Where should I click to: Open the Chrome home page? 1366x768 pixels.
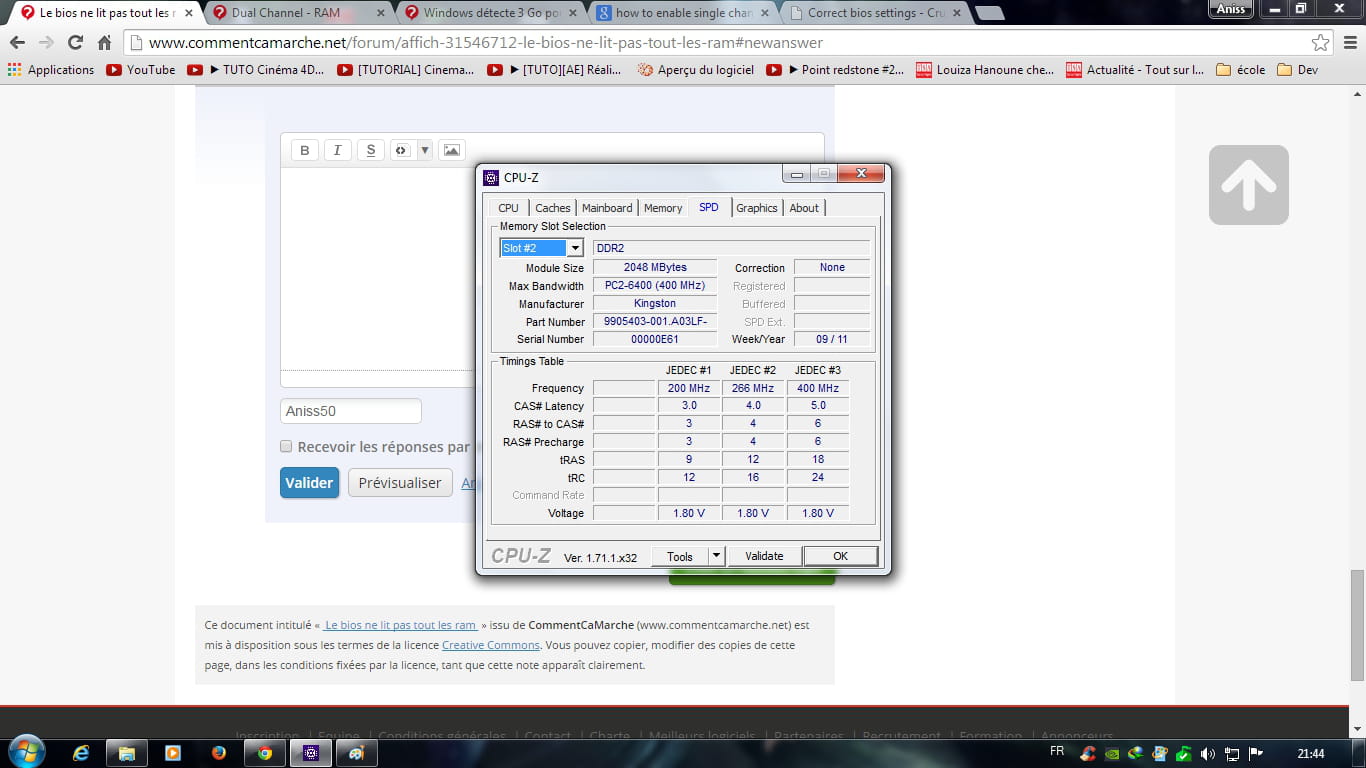tap(104, 43)
